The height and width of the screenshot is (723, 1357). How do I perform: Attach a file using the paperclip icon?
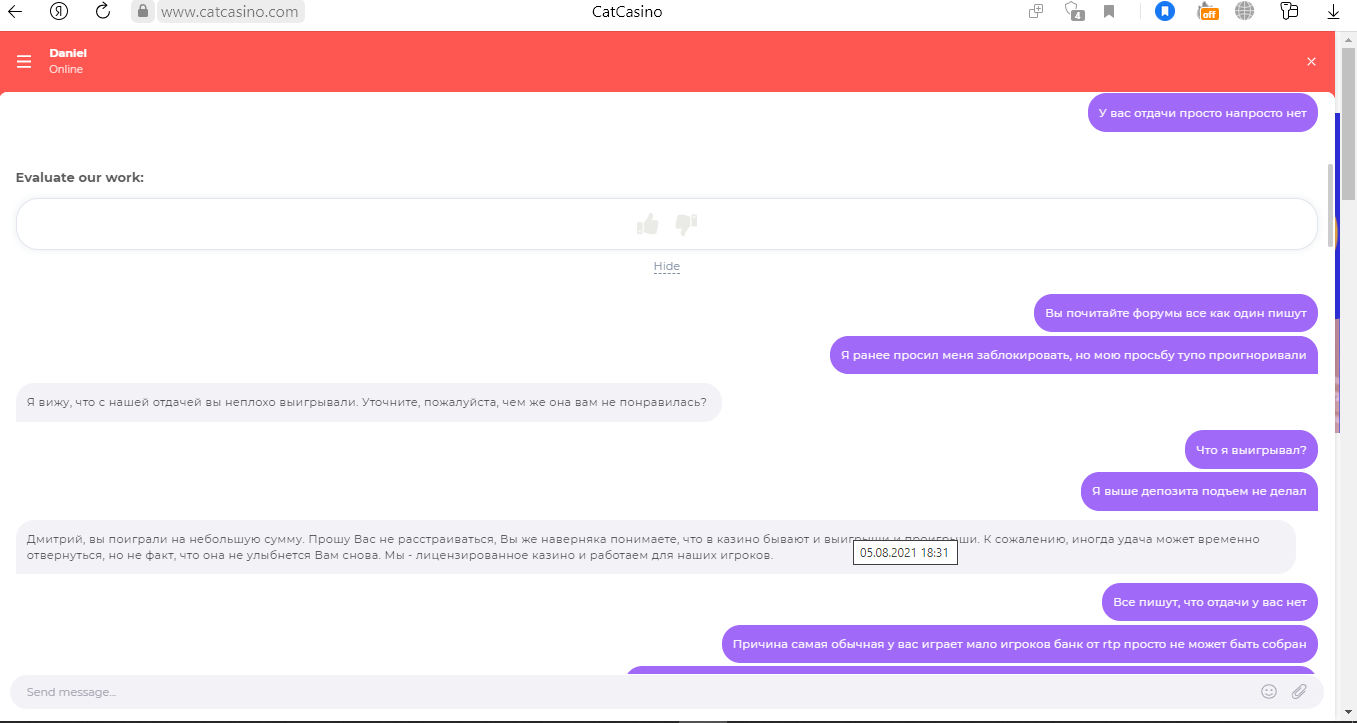tap(1299, 691)
